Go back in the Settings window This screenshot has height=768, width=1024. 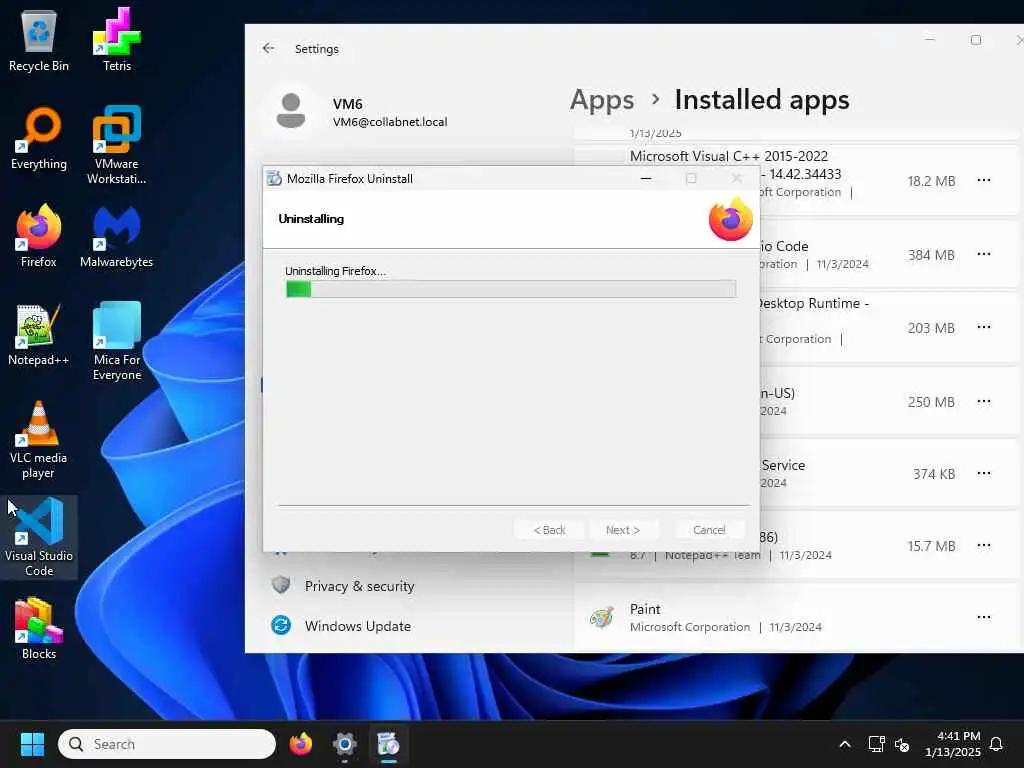coord(268,48)
